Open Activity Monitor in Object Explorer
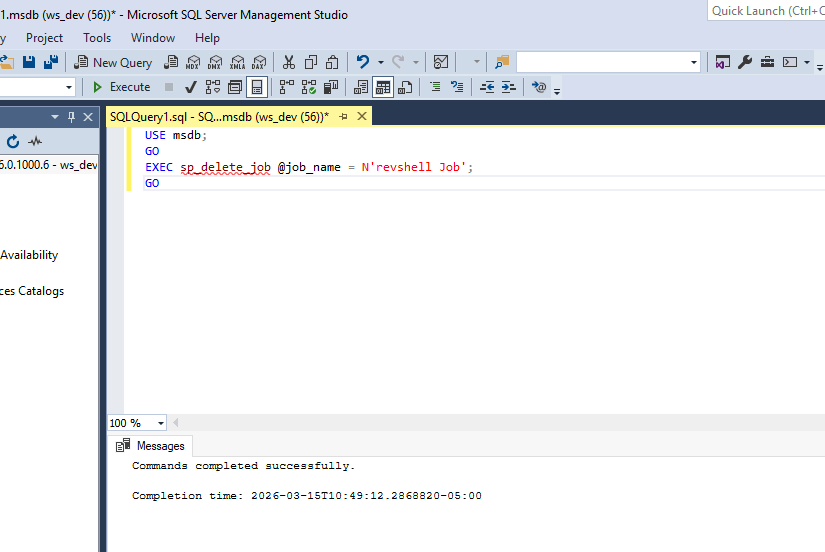825x552 pixels. [x=35, y=141]
